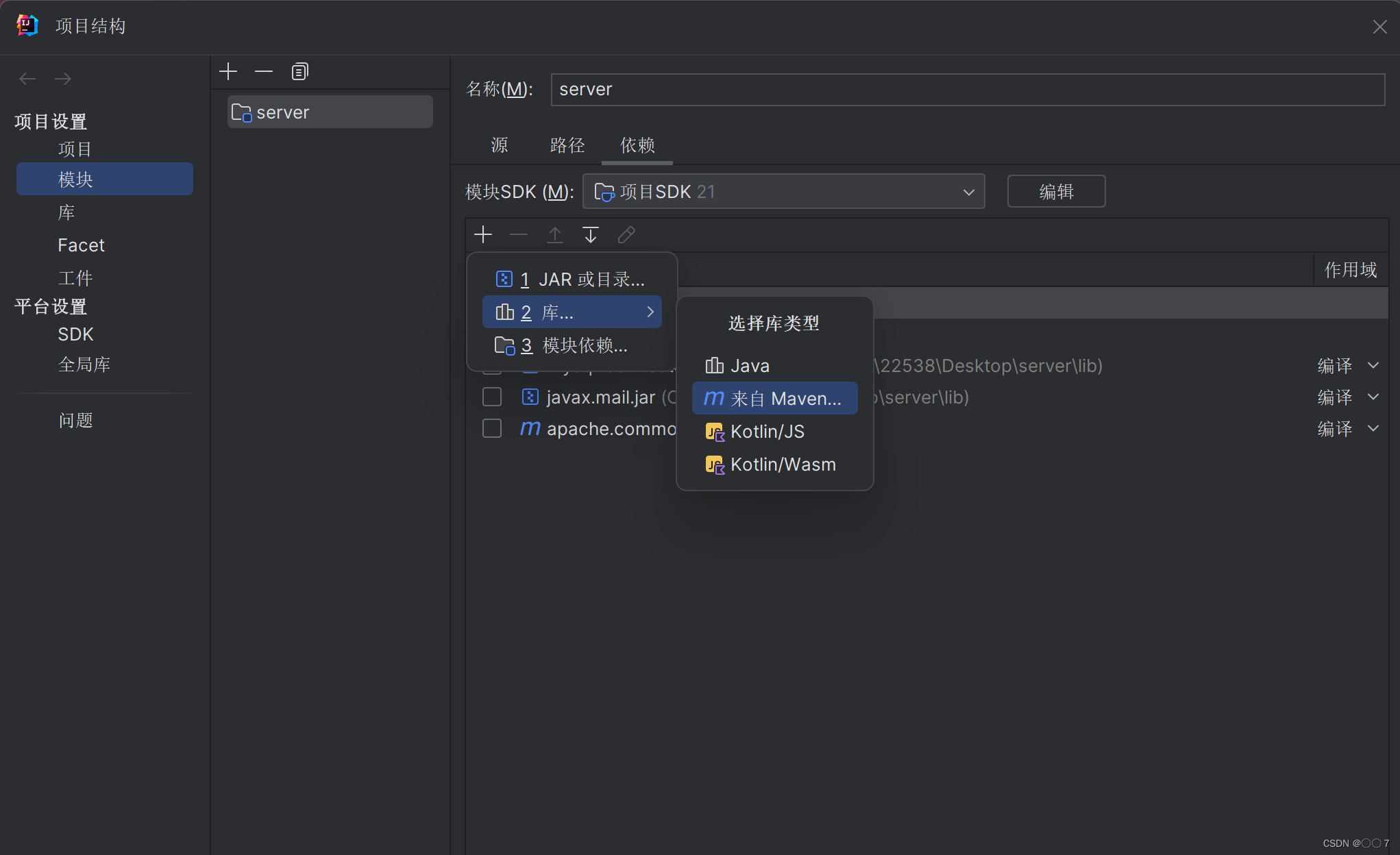Click the navigate back arrow icon
Viewport: 1400px width, 855px height.
point(27,79)
